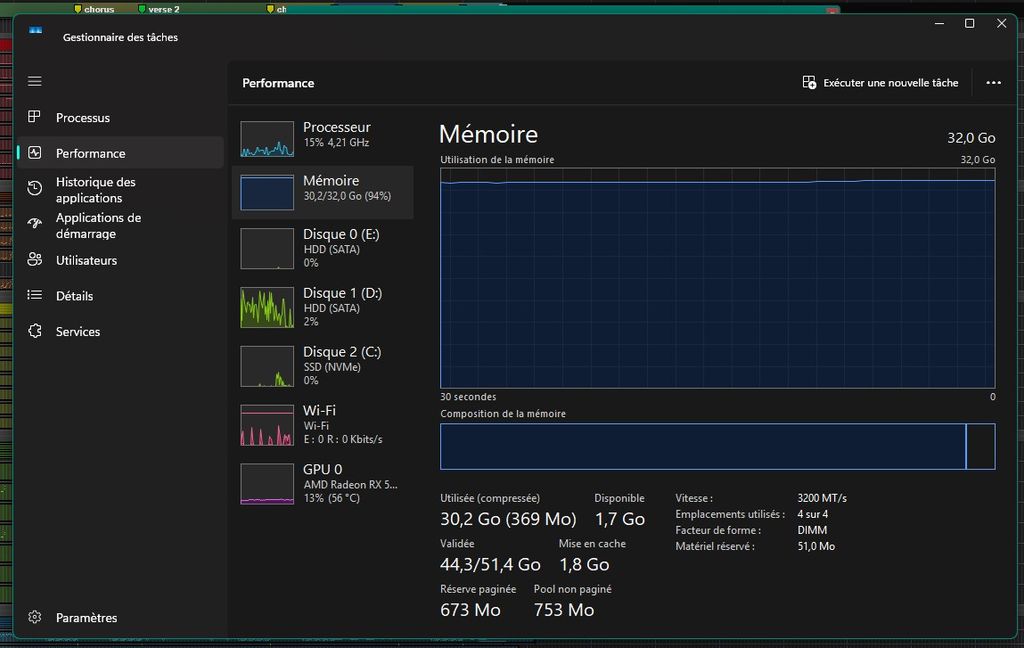Toggle the hamburger navigation menu
The width and height of the screenshot is (1024, 648).
tap(35, 81)
